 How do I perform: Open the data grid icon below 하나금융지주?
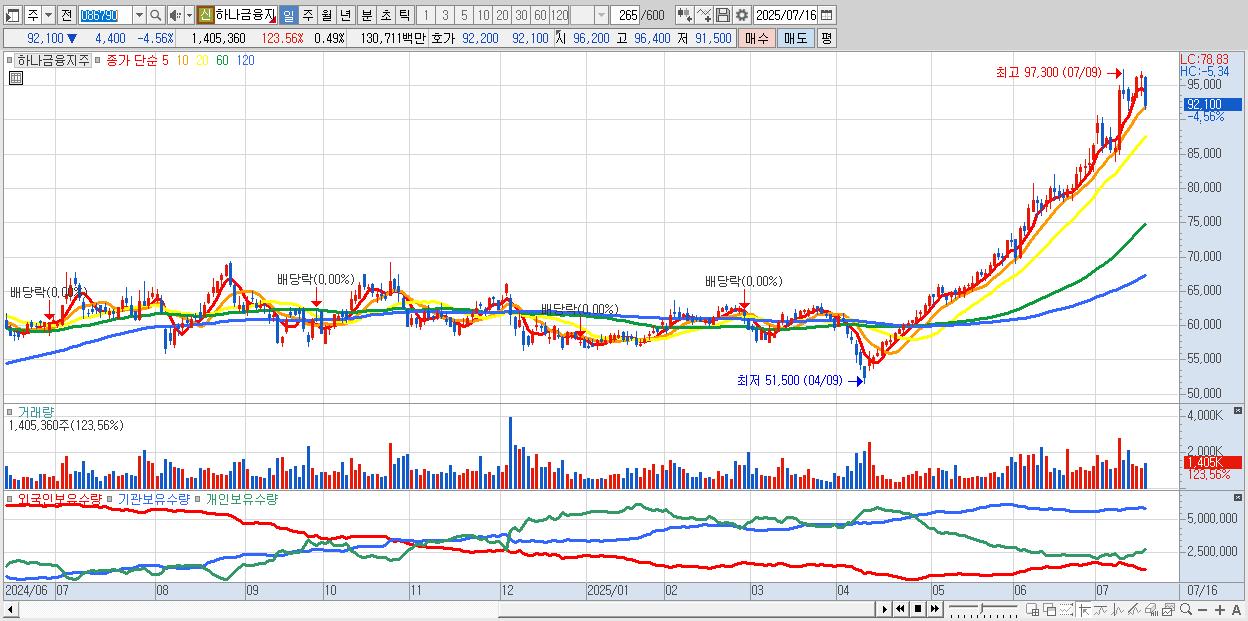click(15, 77)
